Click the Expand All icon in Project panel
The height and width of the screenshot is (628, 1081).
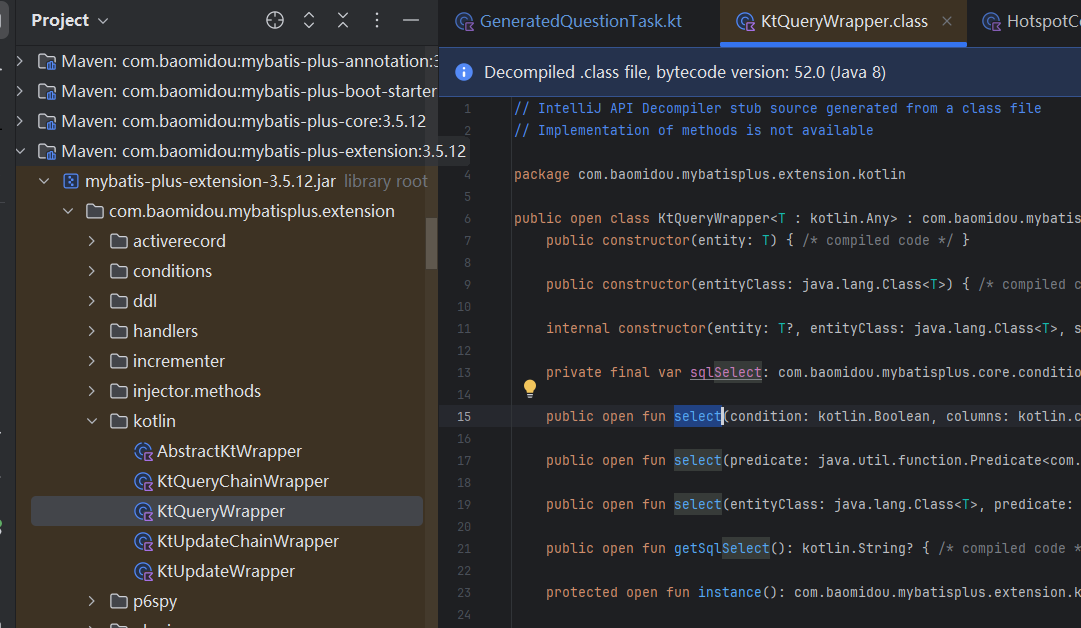(309, 21)
